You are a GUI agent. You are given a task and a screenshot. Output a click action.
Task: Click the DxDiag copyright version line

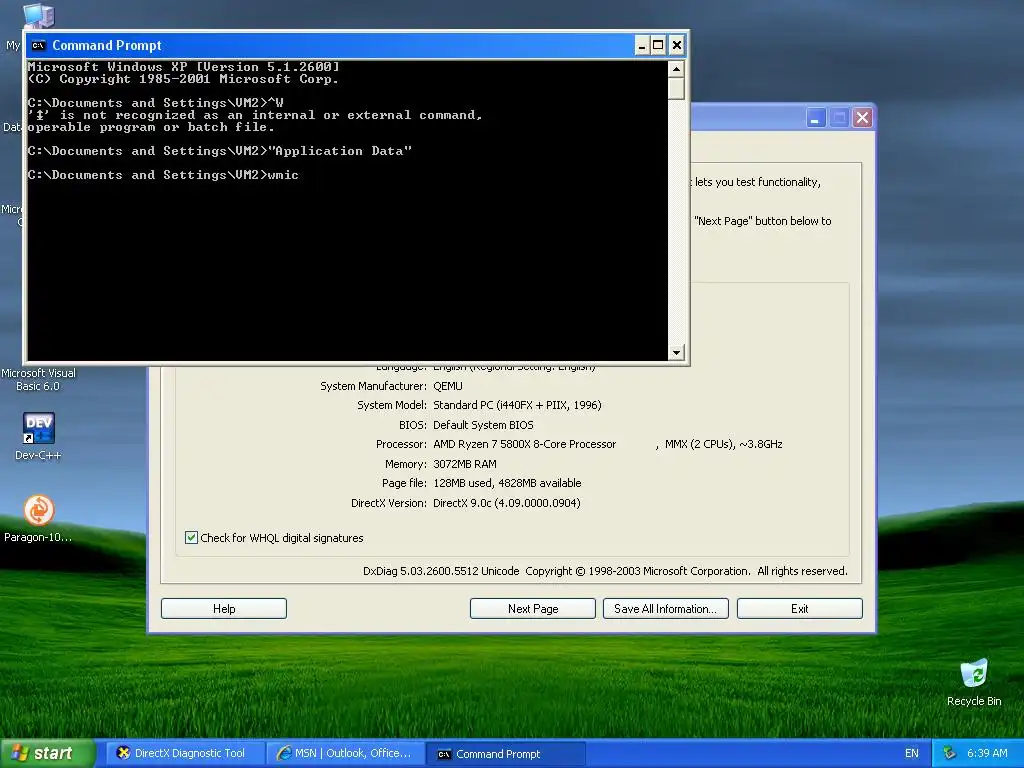click(x=605, y=571)
